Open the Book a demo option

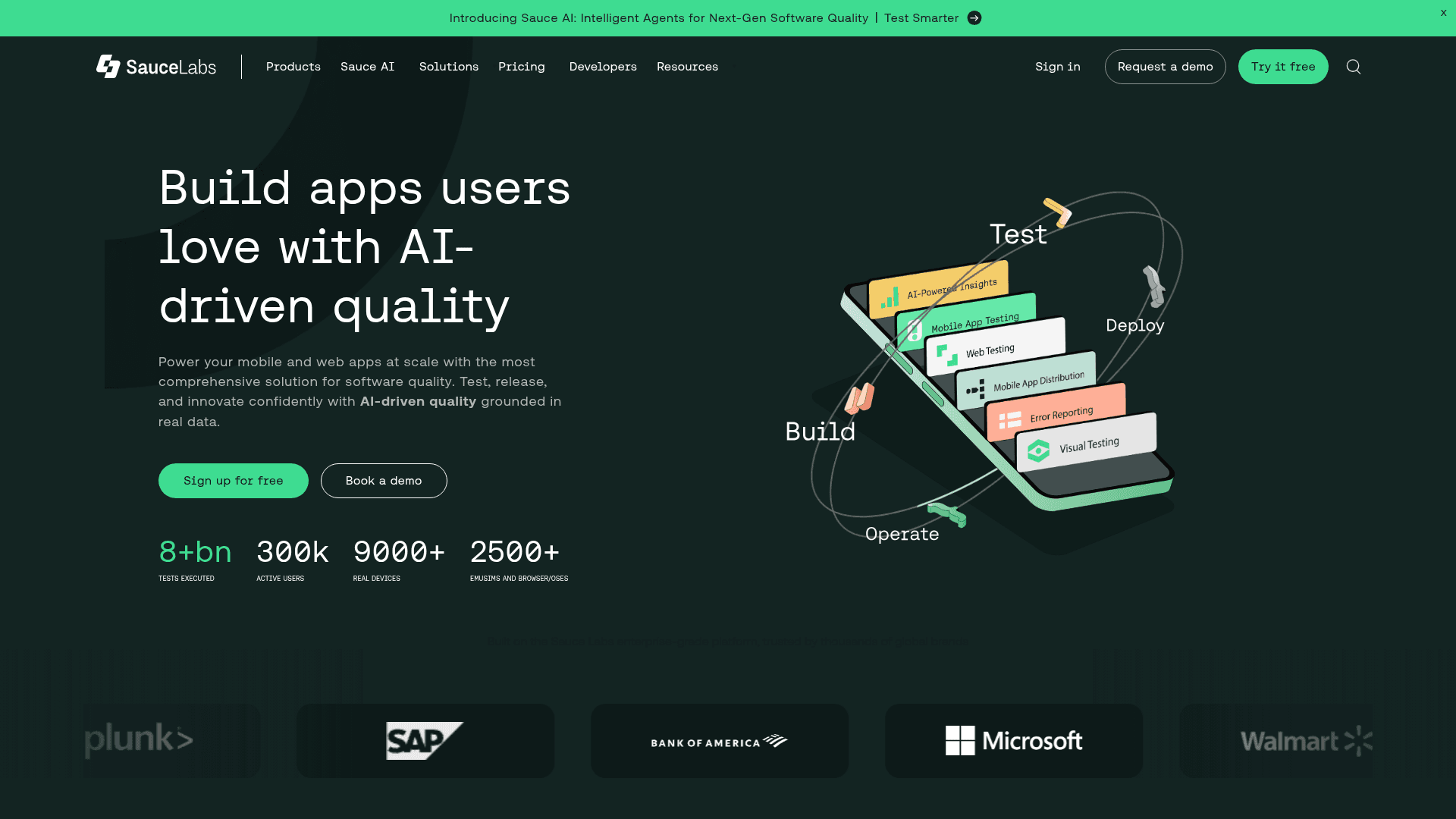(384, 481)
